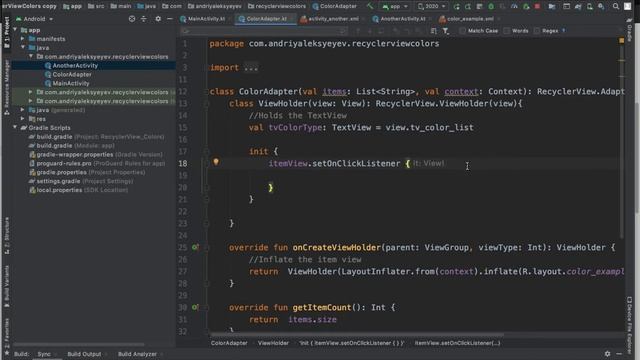The image size is (640, 360).
Task: Click the Make Project hammer icon
Action: [x=370, y=6]
